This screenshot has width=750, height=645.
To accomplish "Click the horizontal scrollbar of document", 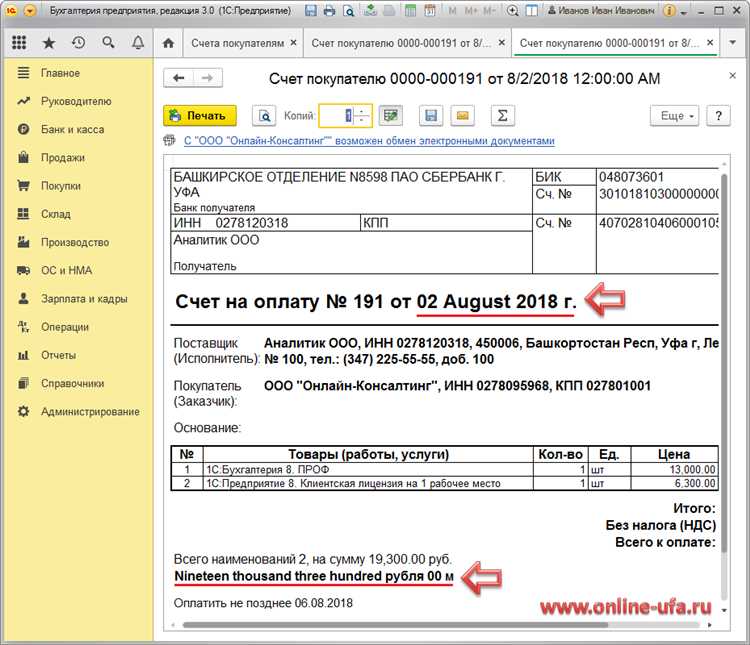I will click(395, 625).
